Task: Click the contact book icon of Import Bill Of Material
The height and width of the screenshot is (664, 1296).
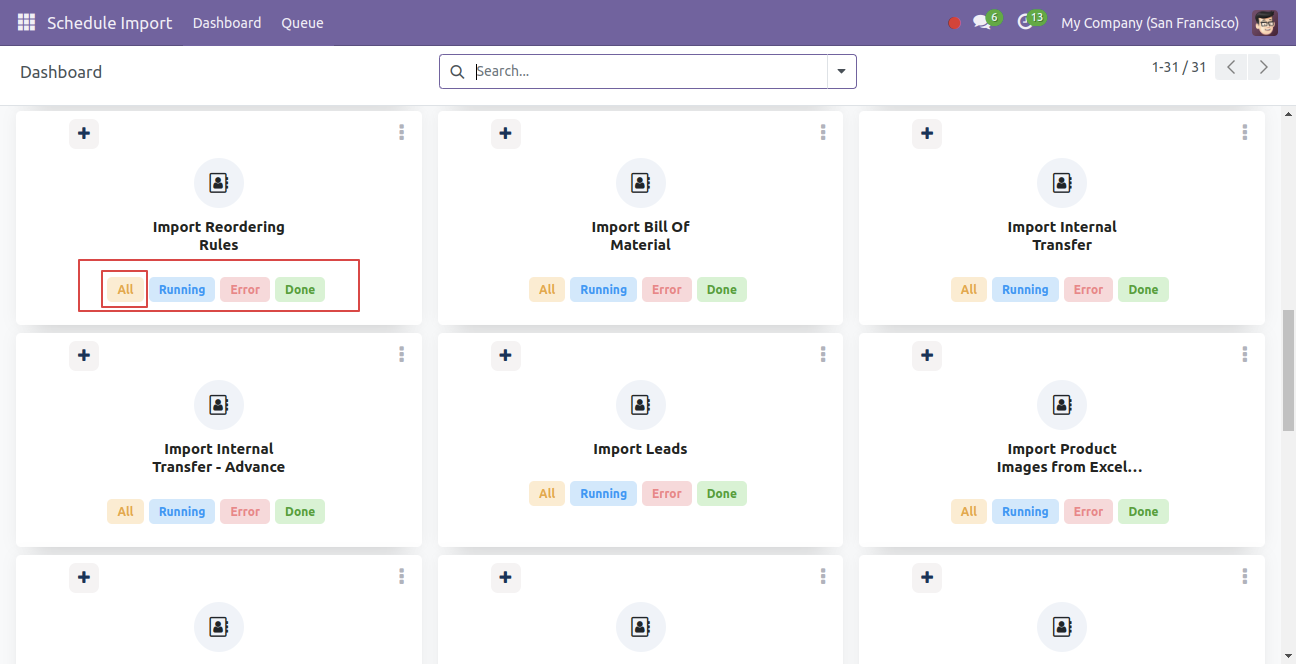Action: coord(641,183)
